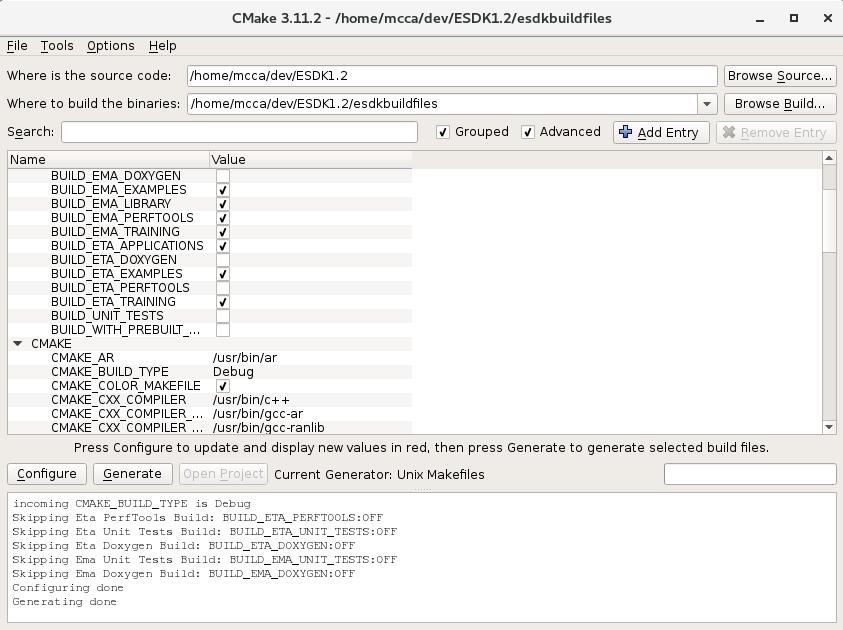Click 'Skipping Ema Doxygen Build' log line
The height and width of the screenshot is (630, 843).
(183, 574)
